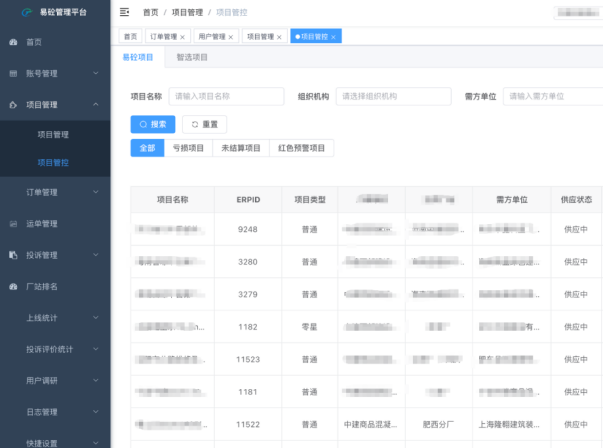Click the blue 搜索 button

pos(153,124)
